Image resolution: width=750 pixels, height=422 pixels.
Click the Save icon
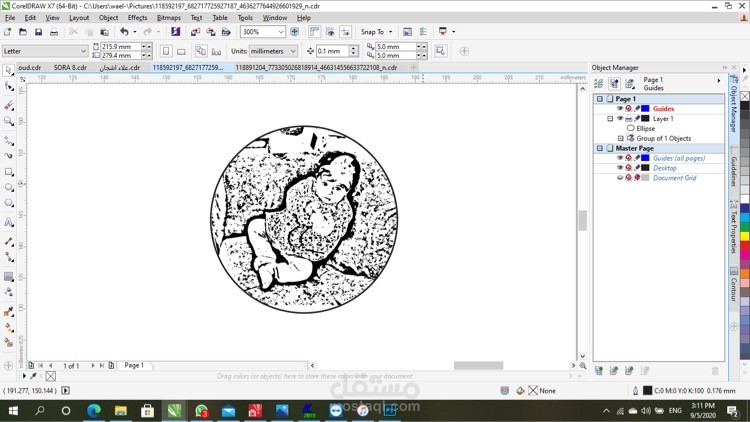pos(38,32)
